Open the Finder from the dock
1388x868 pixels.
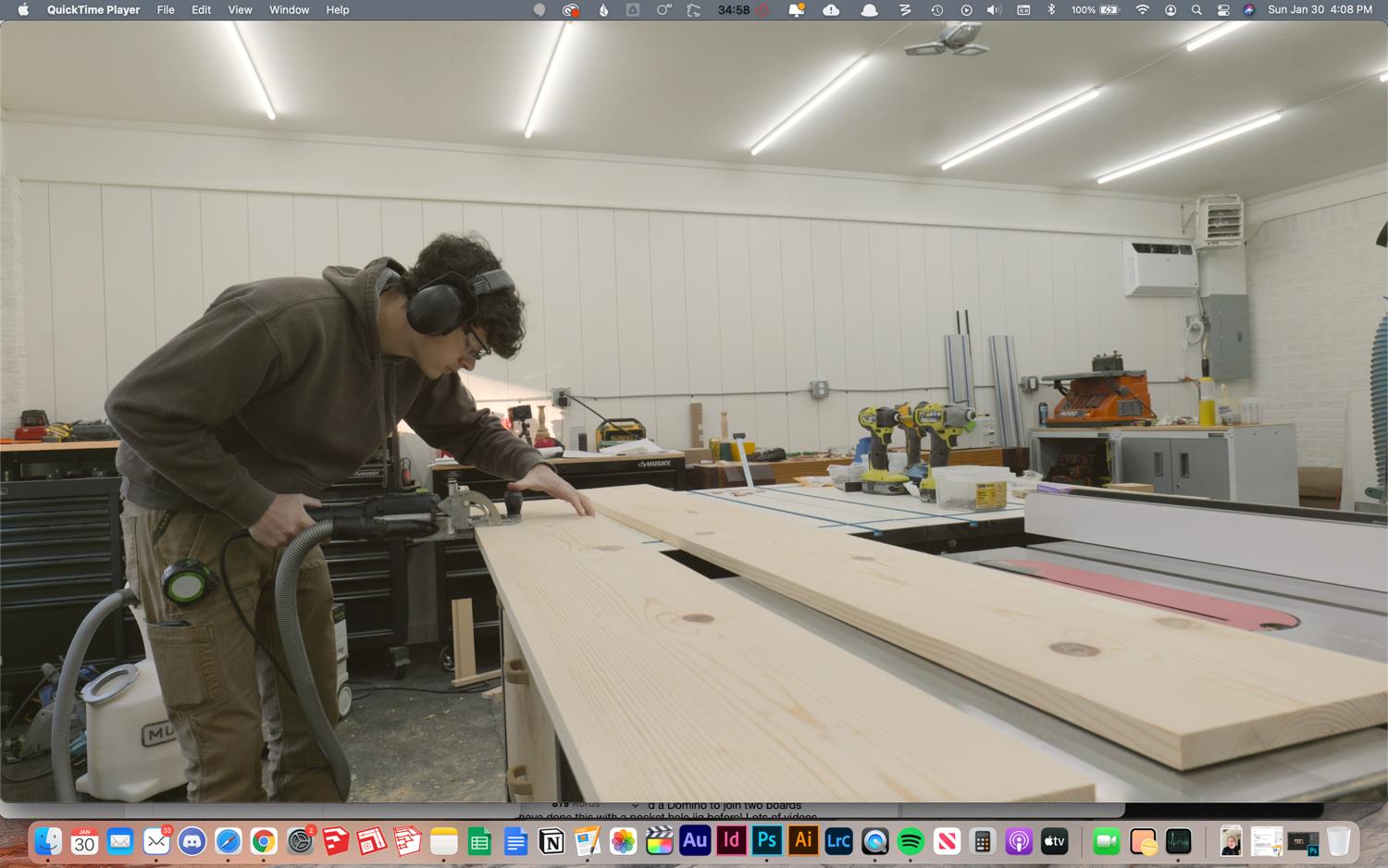tap(48, 841)
